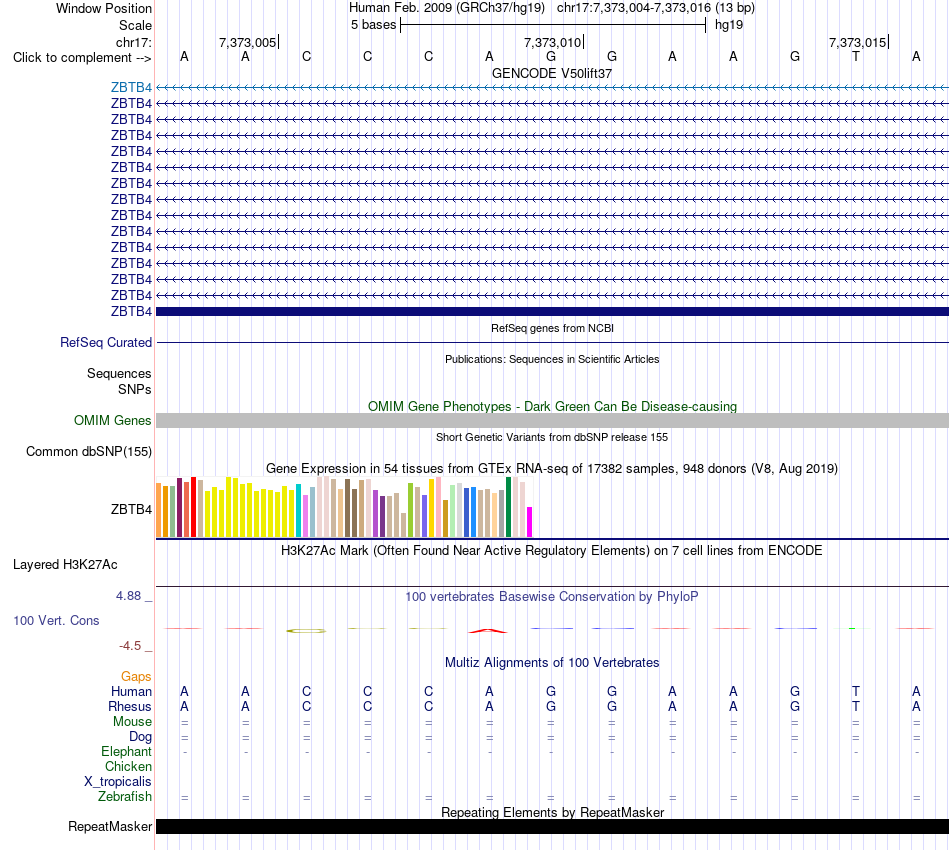The width and height of the screenshot is (950, 850).
Task: Open "Multiz Alignments of 100 Vertebrates" title
Action: pyautogui.click(x=552, y=663)
